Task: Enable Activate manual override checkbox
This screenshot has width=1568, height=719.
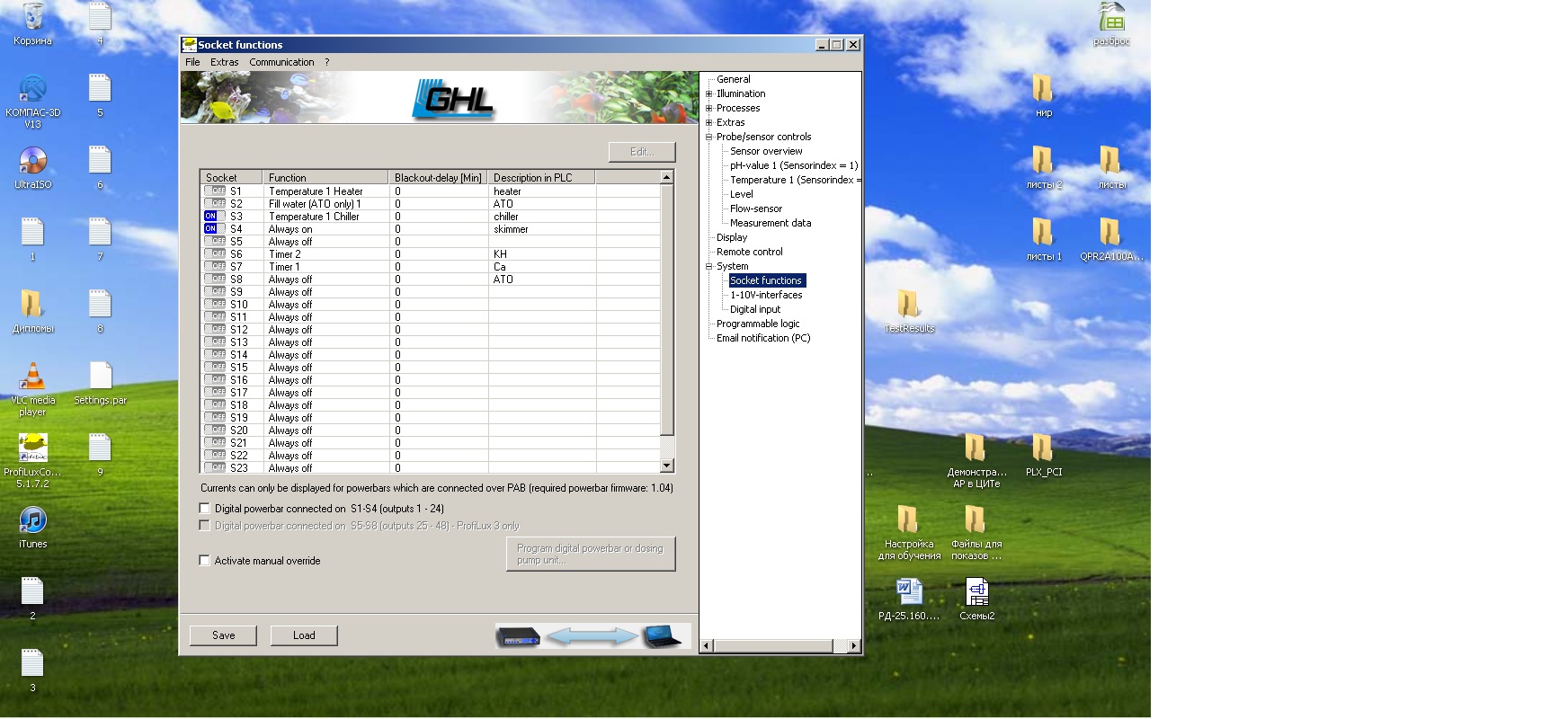Action: pos(205,561)
